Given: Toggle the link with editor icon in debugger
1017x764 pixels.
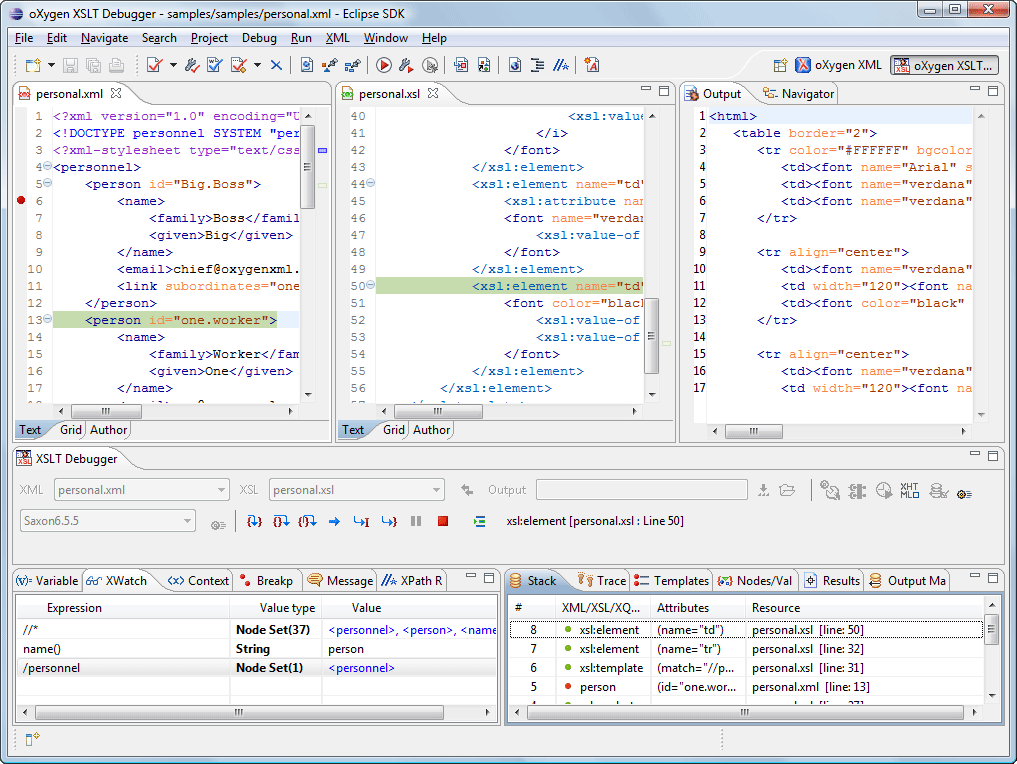Looking at the screenshot, I should pyautogui.click(x=830, y=490).
